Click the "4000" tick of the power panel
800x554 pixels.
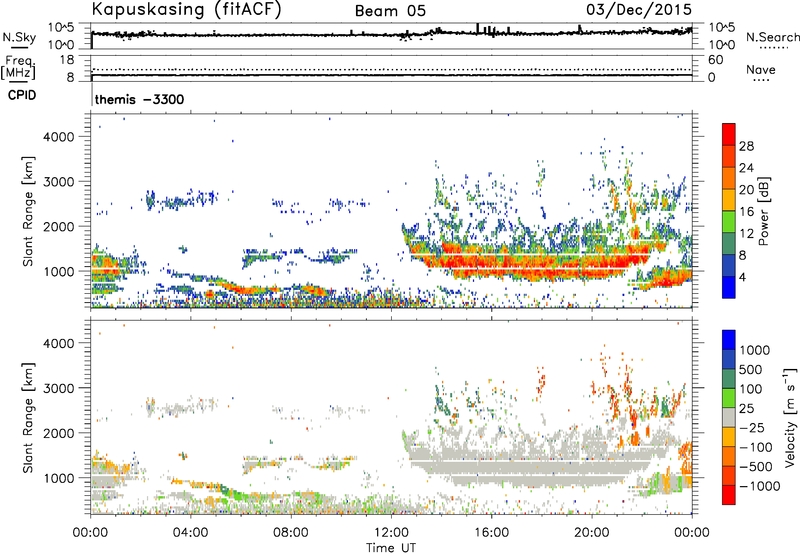point(58,137)
